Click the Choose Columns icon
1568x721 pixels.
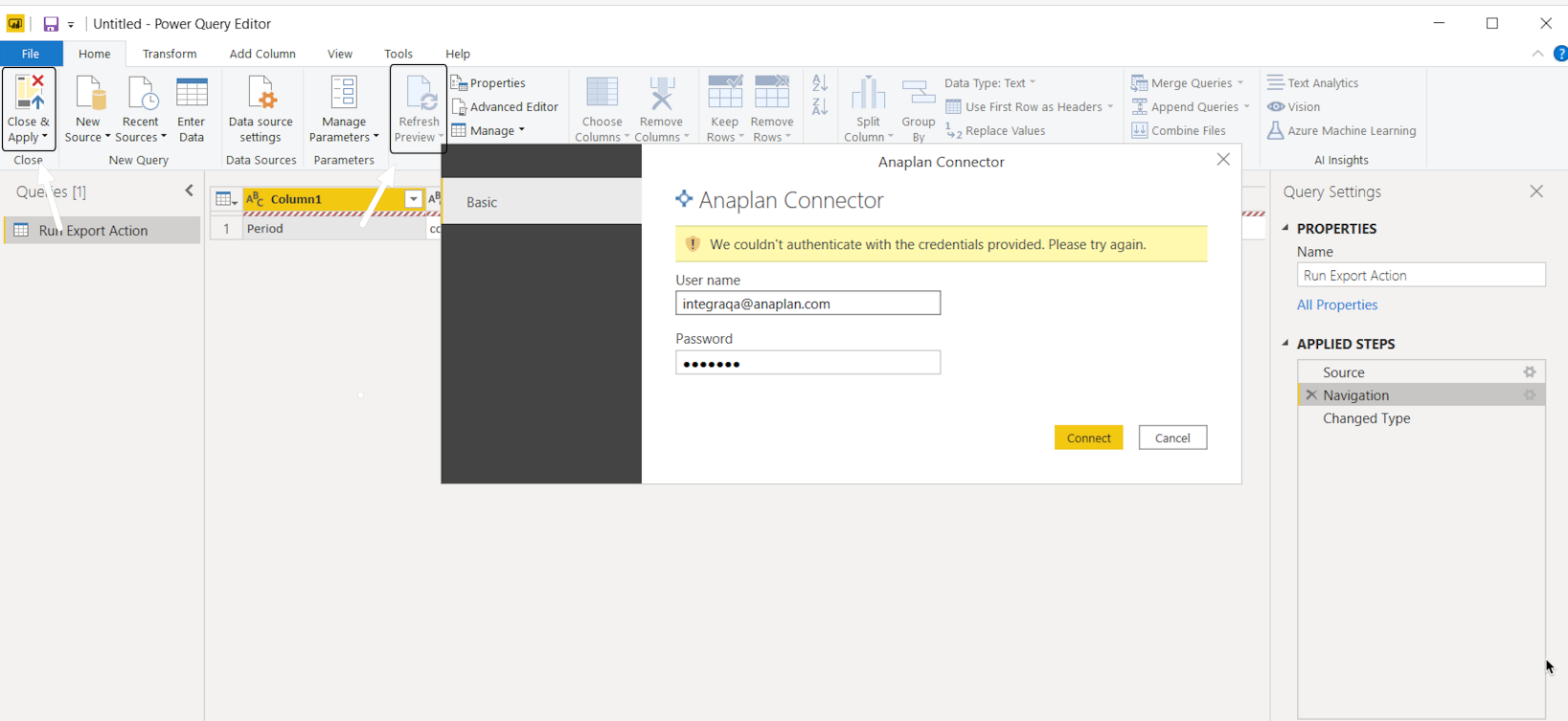click(x=602, y=94)
